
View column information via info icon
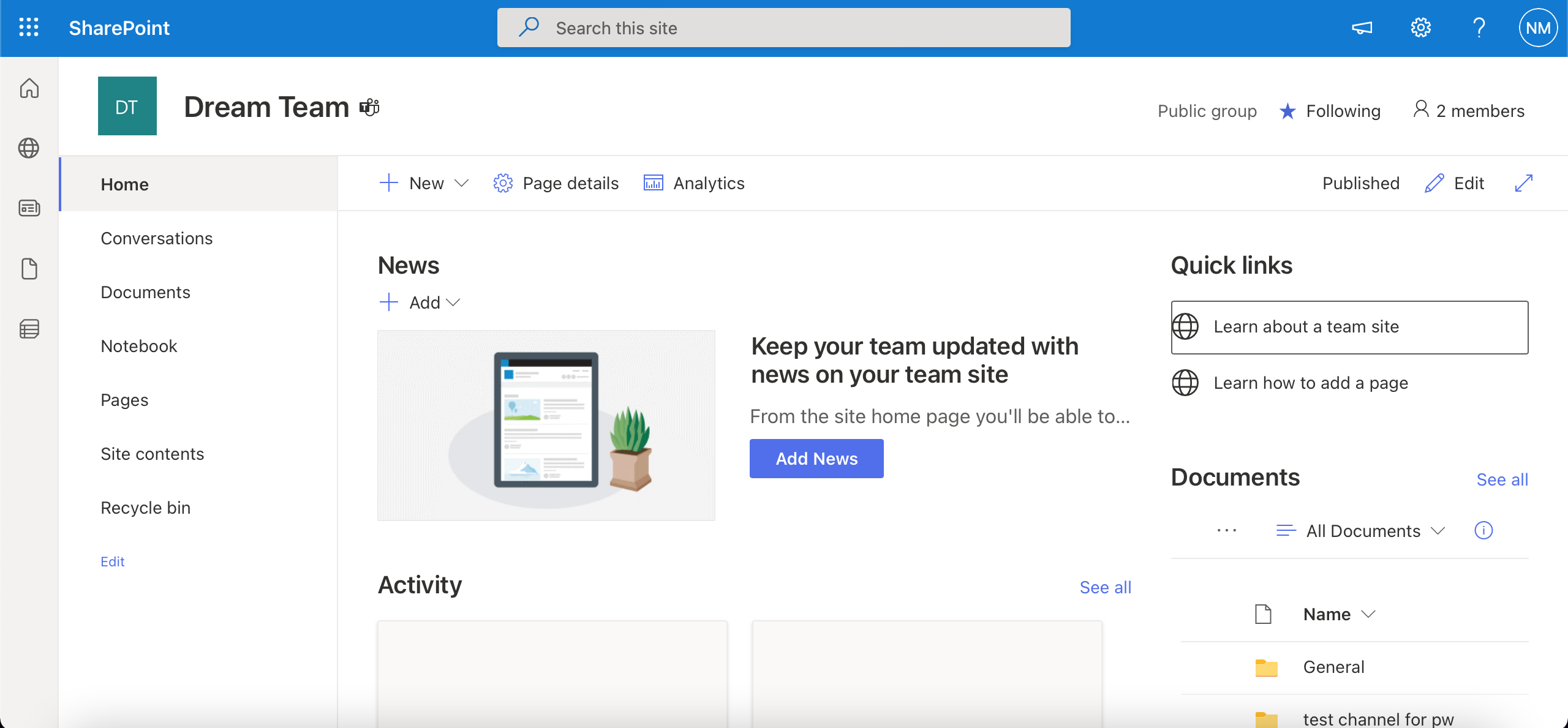coord(1483,530)
